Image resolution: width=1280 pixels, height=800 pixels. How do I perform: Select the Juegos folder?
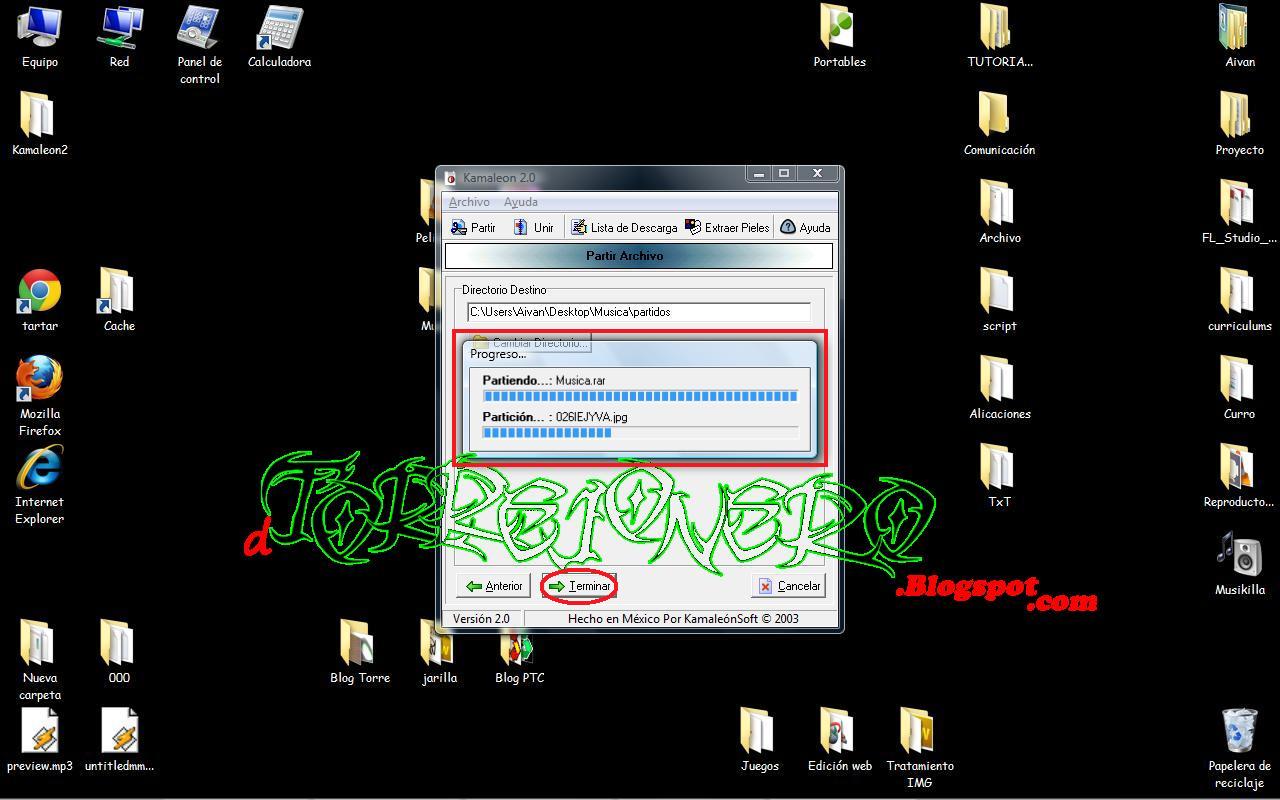[759, 740]
